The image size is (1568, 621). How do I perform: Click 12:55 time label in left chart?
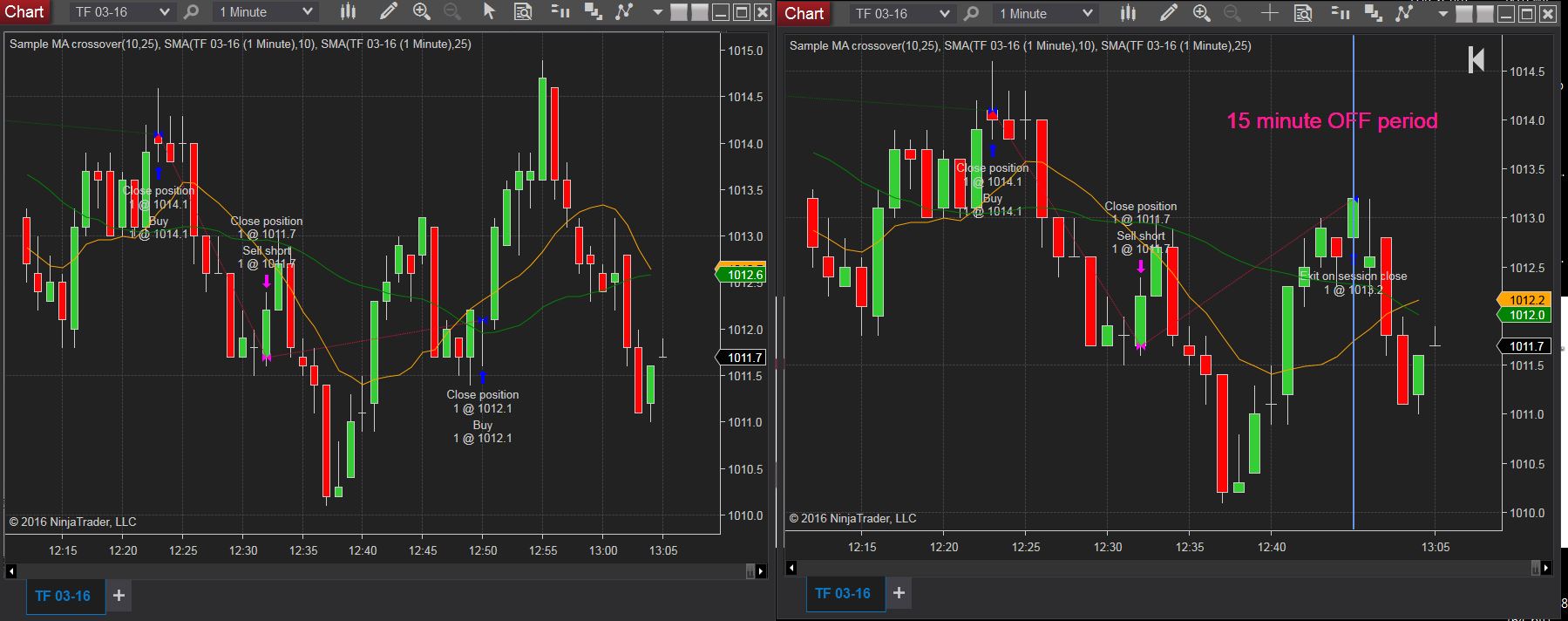coord(543,550)
